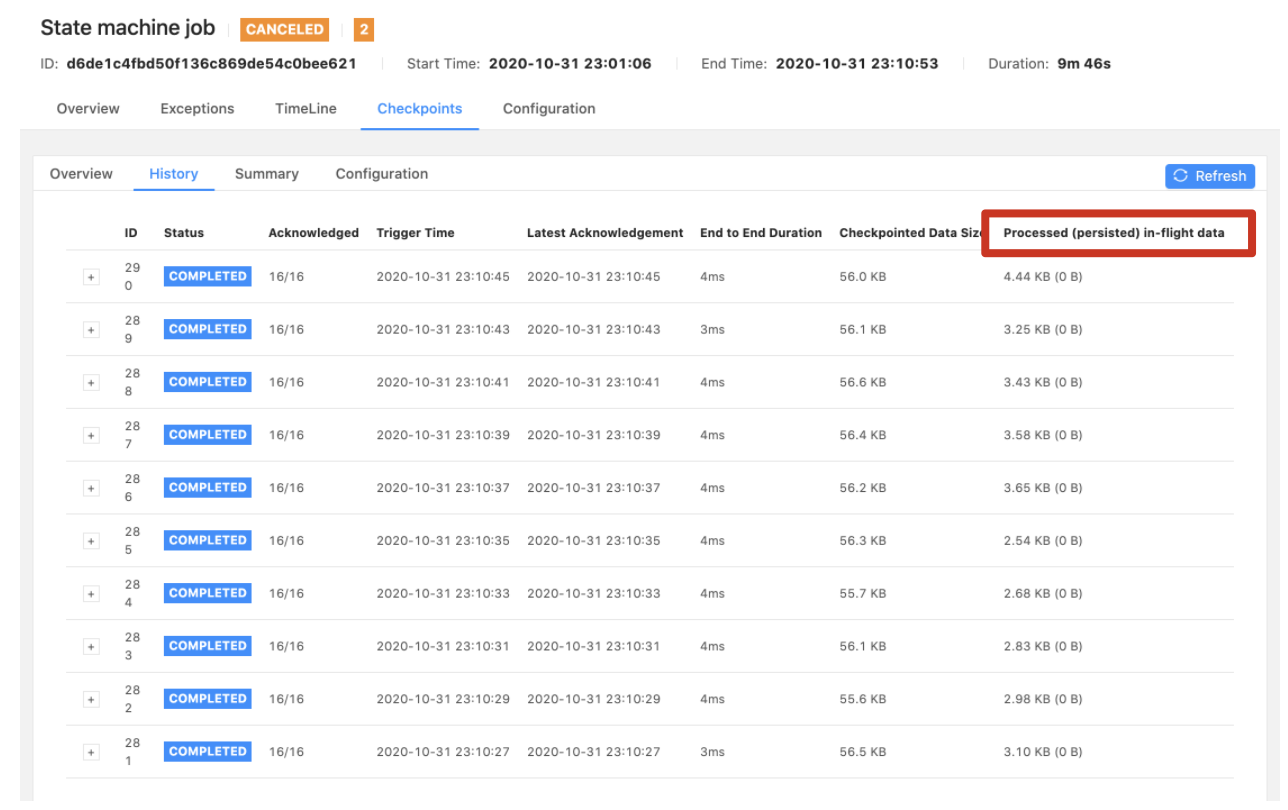This screenshot has height=810, width=1288.
Task: Click the COMPLETED badge for checkpoint 281
Action: (x=208, y=751)
